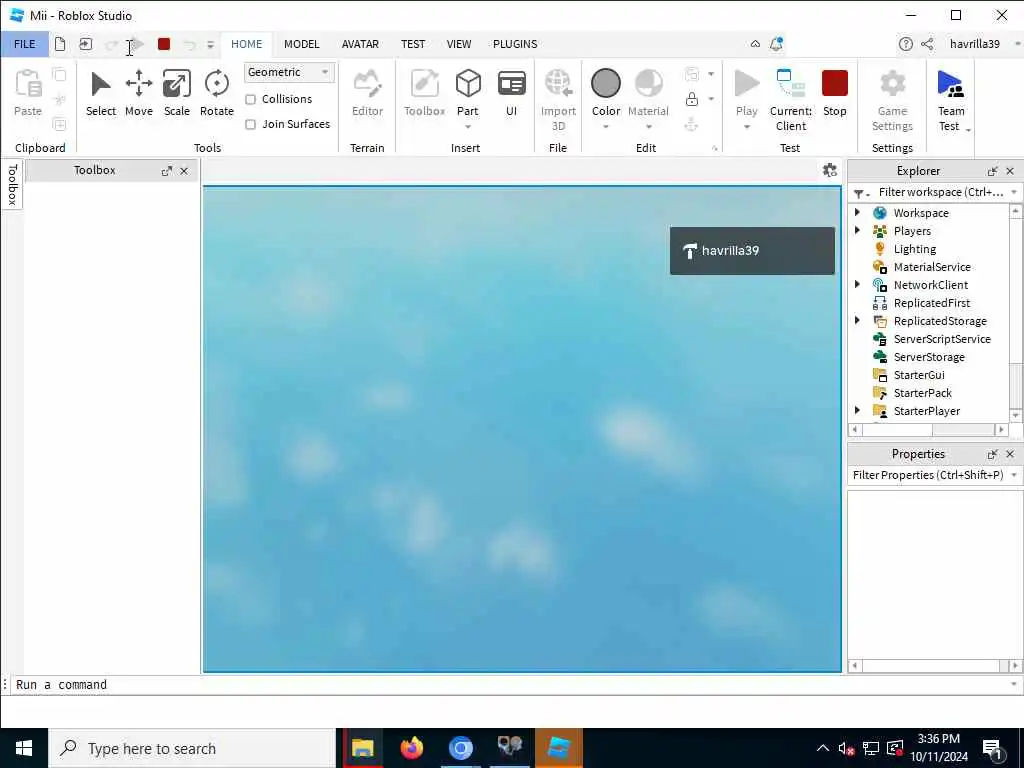
Task: Enable the Join Surfaces checkbox
Action: coord(250,124)
